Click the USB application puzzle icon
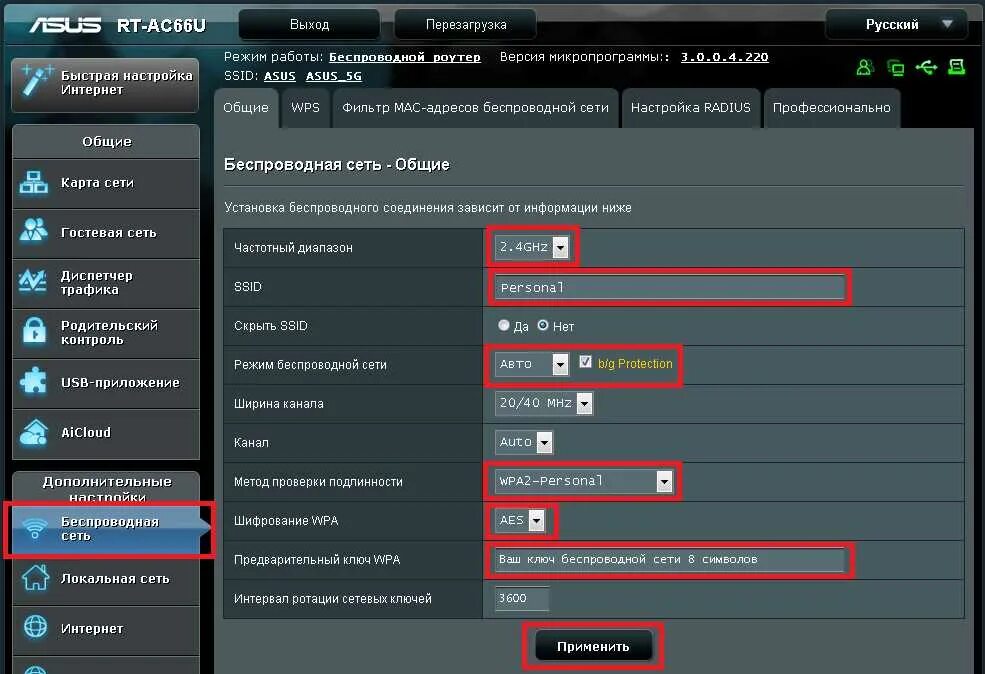Viewport: 985px width, 674px height. tap(33, 381)
